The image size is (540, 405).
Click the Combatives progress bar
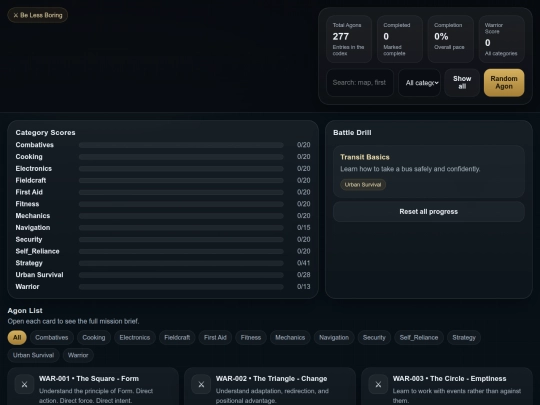[181, 145]
